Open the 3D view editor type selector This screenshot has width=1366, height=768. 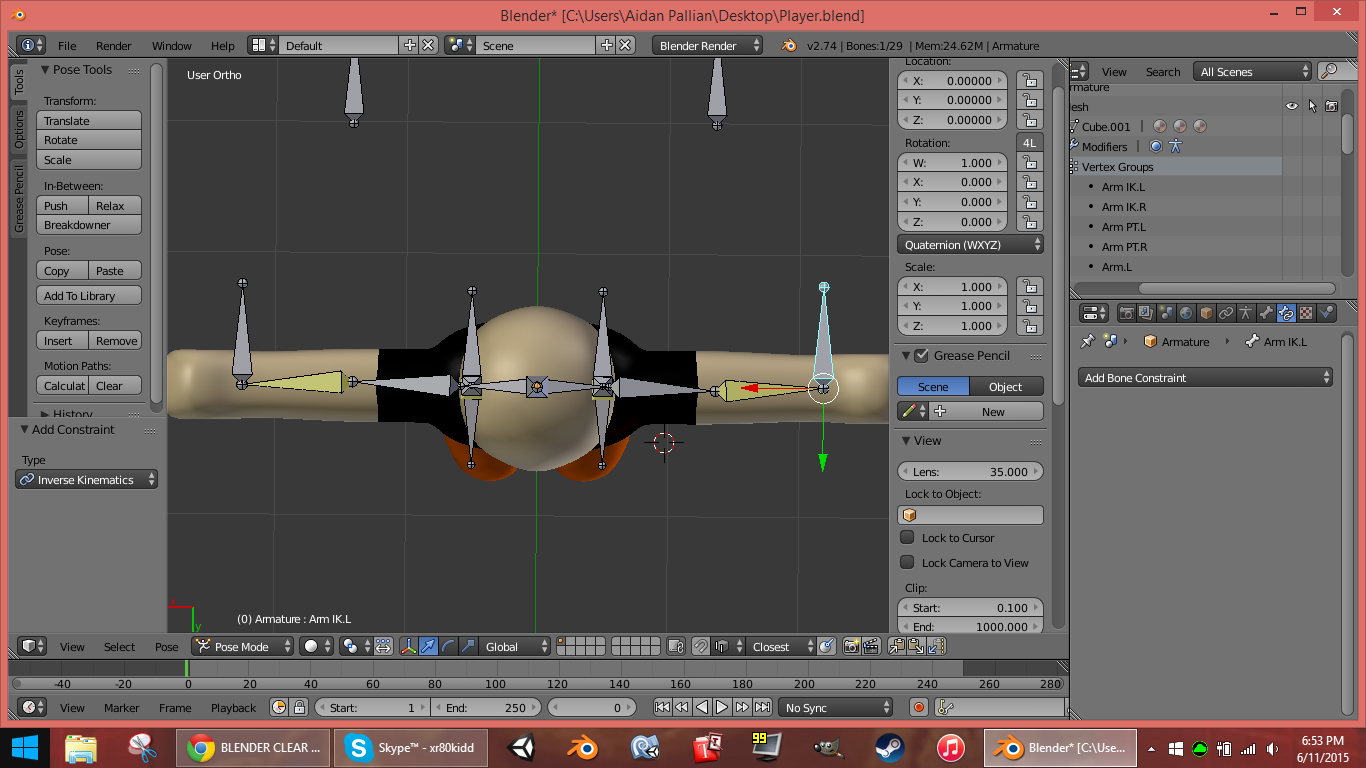pyautogui.click(x=32, y=646)
